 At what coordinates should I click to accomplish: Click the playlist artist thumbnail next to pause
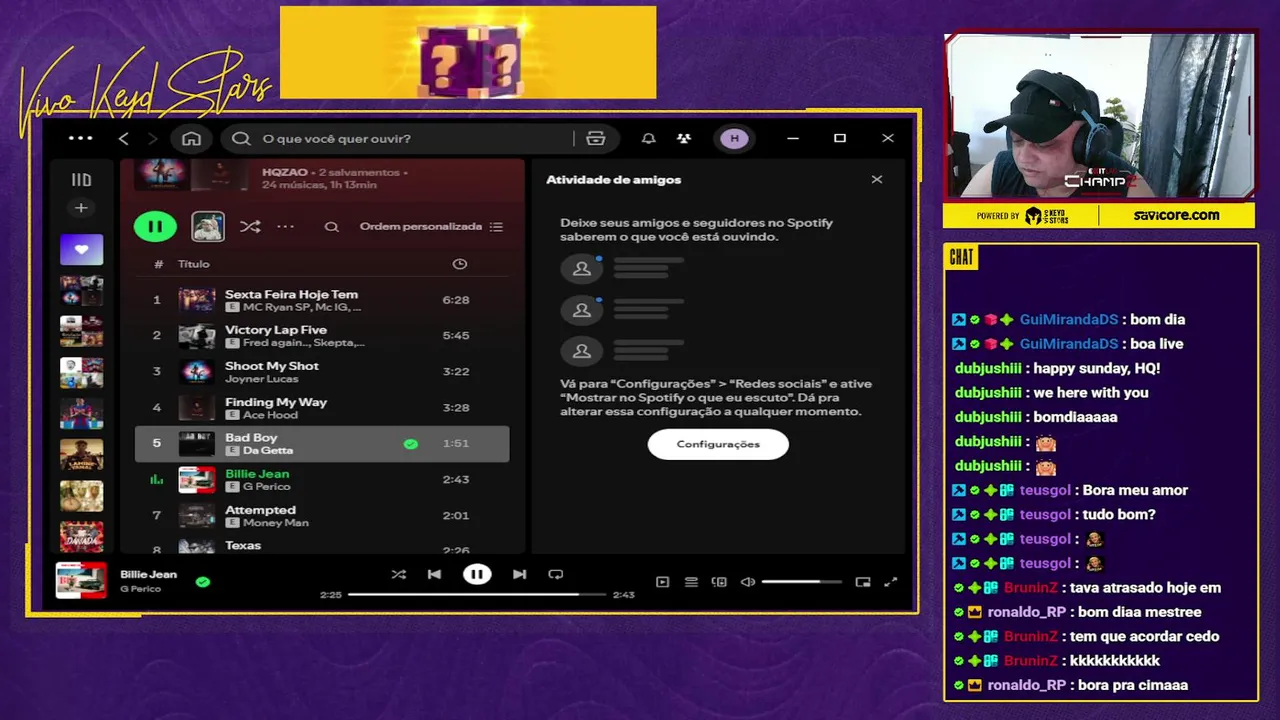[x=208, y=226]
